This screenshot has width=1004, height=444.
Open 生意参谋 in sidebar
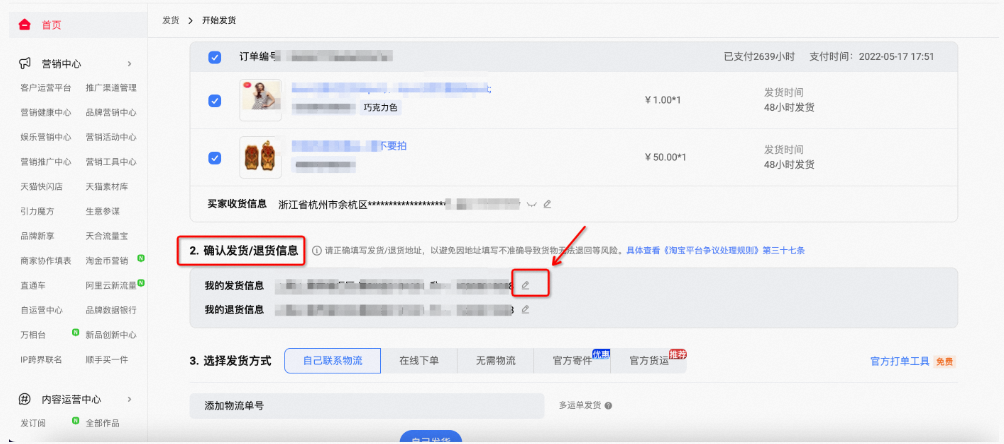102,211
